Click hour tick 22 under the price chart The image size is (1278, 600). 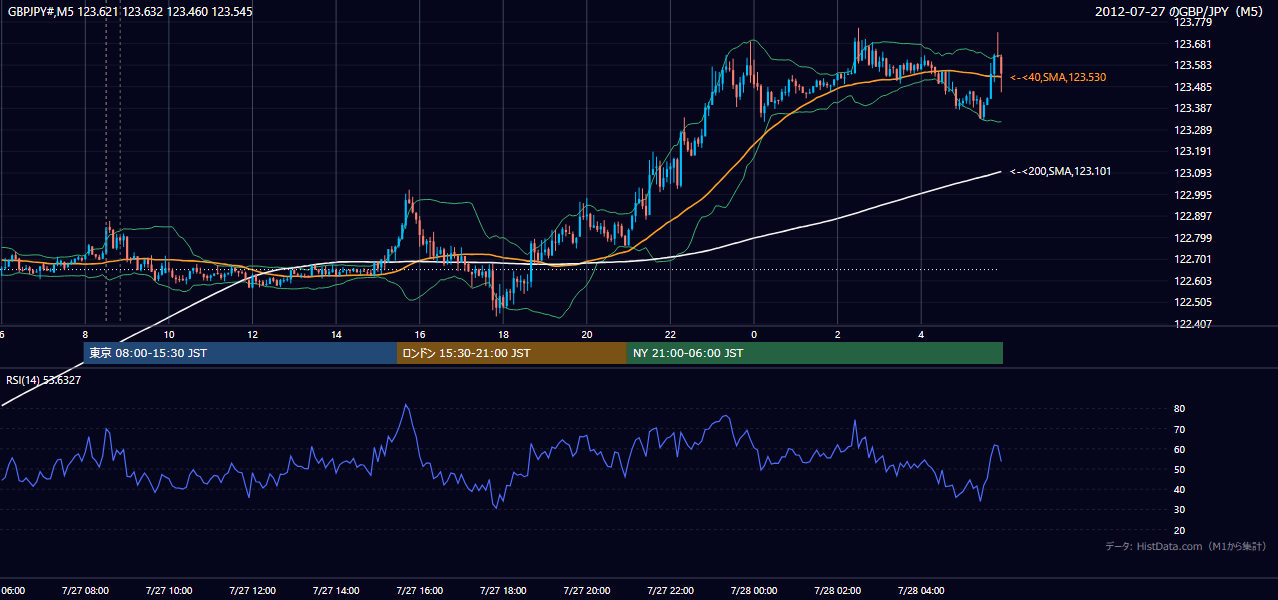[x=670, y=334]
